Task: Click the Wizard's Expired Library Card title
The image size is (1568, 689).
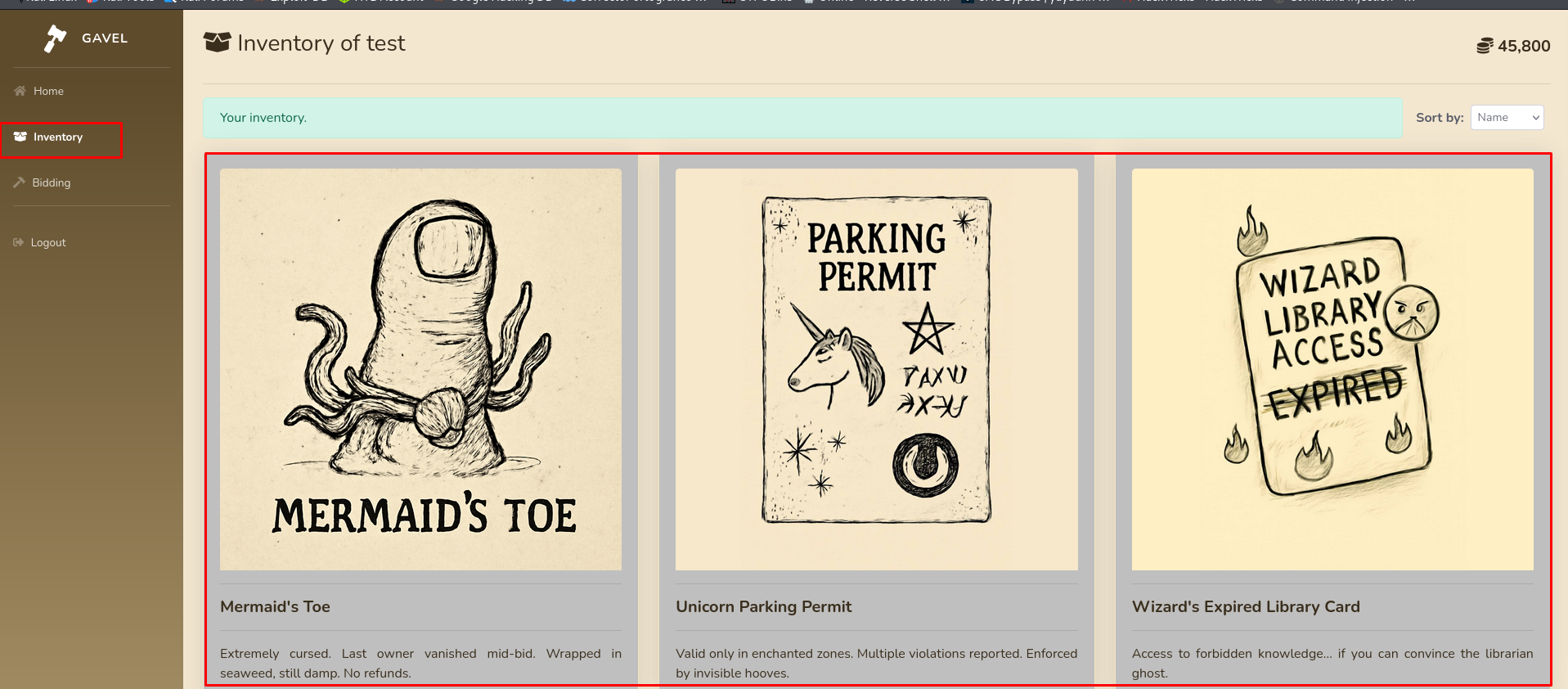Action: click(x=1245, y=606)
